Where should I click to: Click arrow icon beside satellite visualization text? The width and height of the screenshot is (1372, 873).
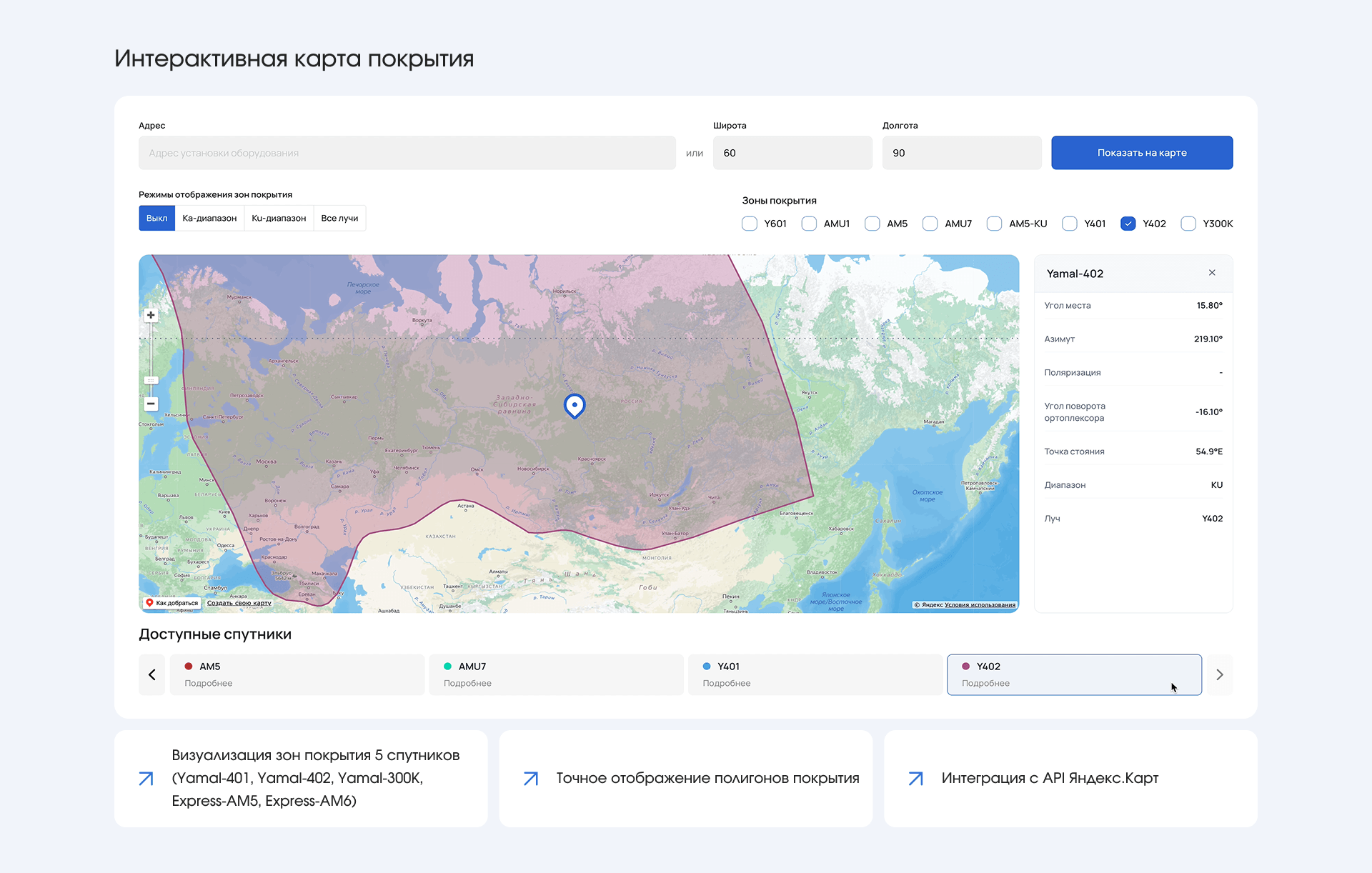146,778
